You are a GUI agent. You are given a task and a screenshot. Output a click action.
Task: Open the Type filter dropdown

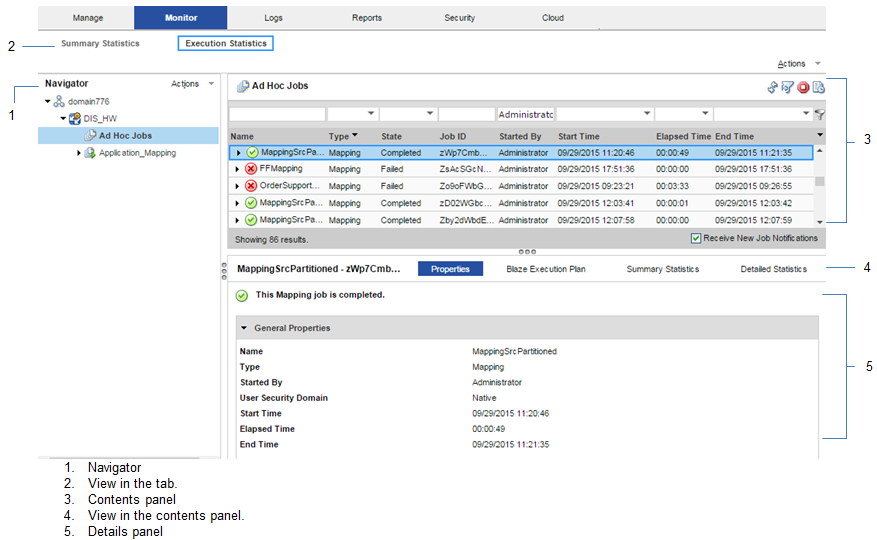point(372,115)
